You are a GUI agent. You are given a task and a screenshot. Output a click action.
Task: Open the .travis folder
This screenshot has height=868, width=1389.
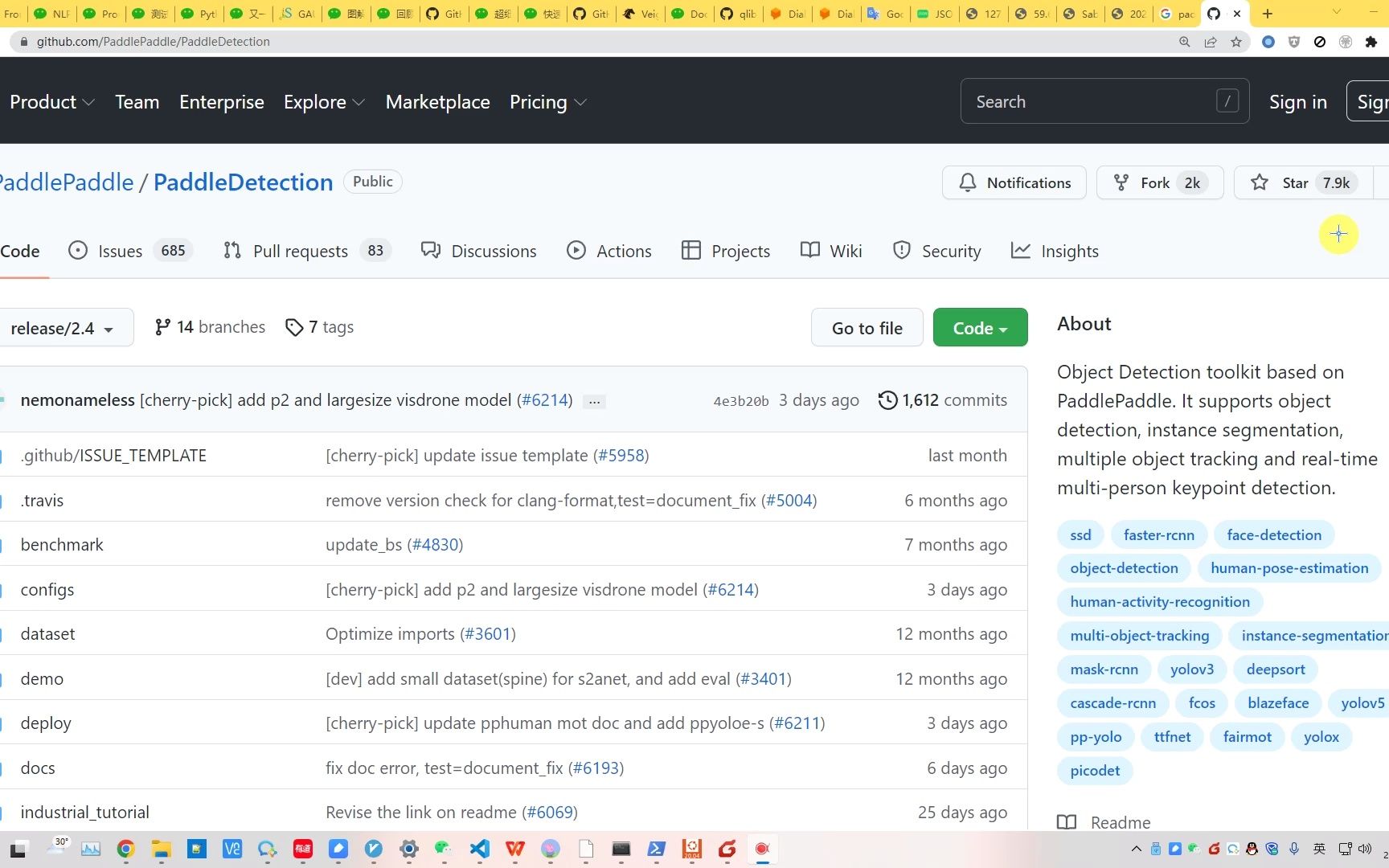click(x=42, y=501)
